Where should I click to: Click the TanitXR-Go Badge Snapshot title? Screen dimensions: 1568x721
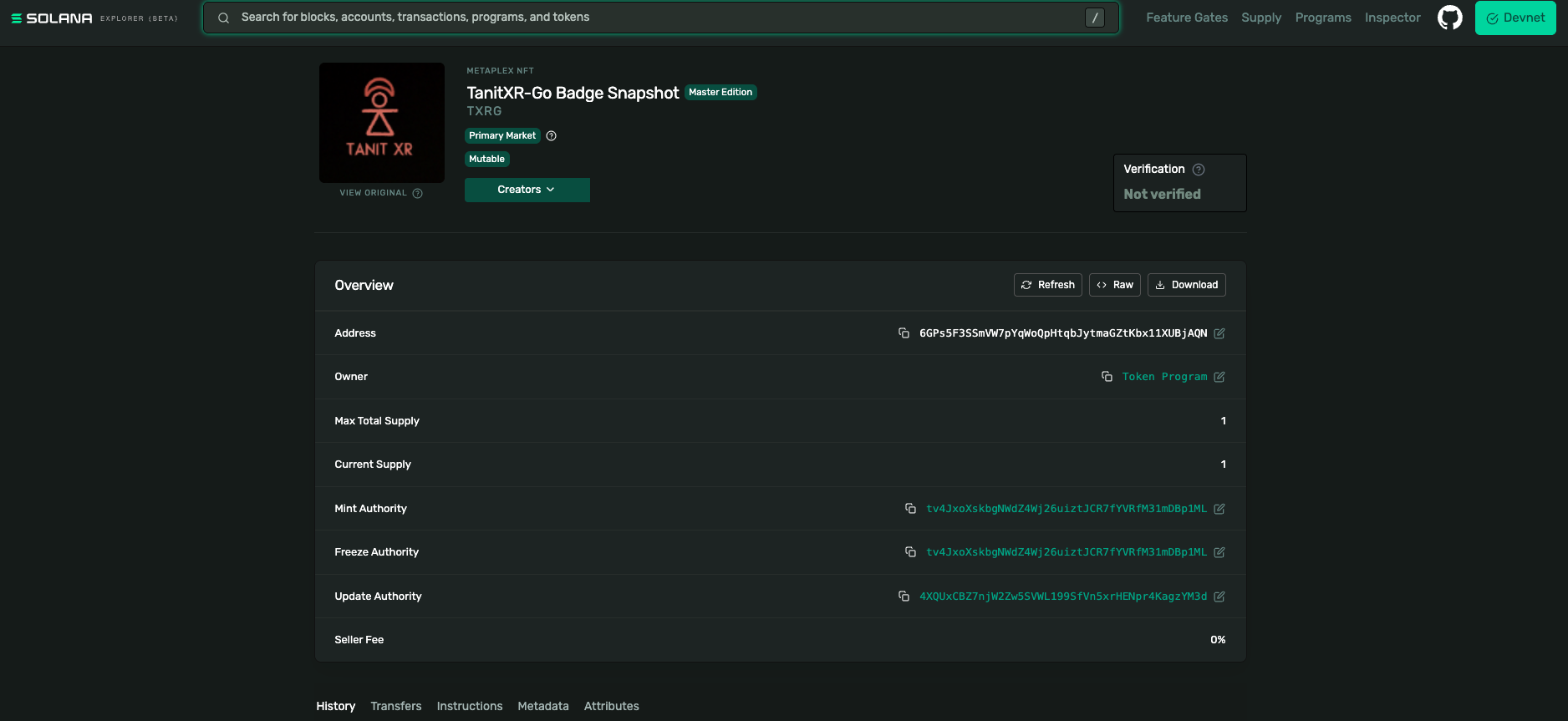click(573, 93)
